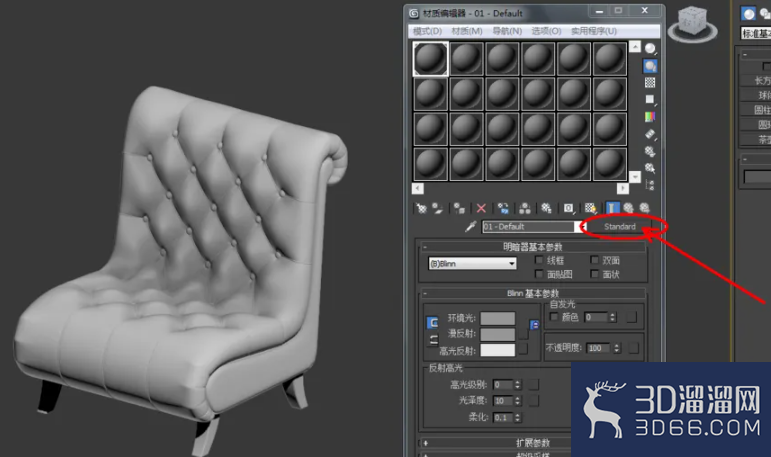Enable the 双面 two-sided checkbox
This screenshot has width=771, height=457.
pos(594,260)
